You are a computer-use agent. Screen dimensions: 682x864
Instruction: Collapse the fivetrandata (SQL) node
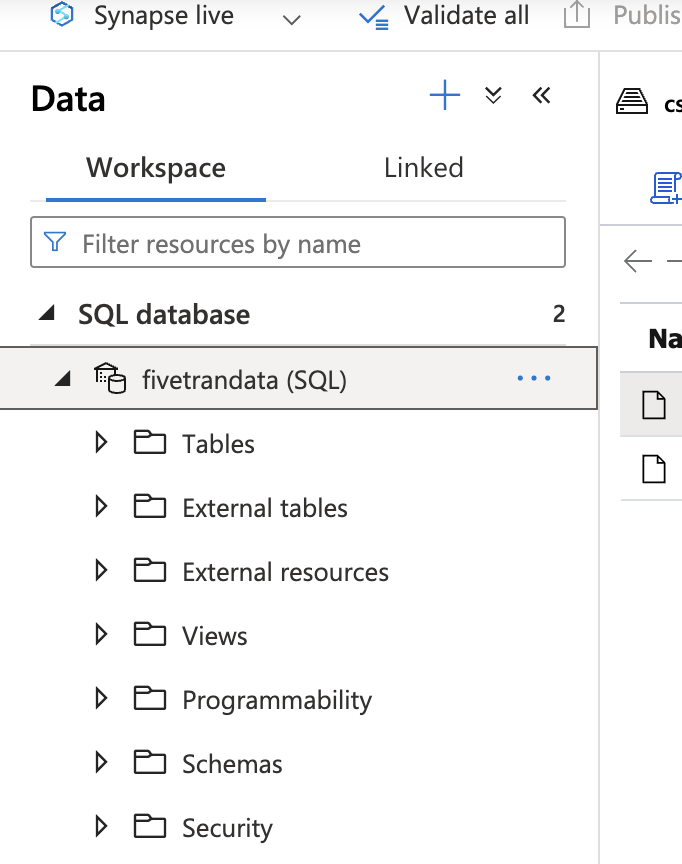[x=63, y=378]
